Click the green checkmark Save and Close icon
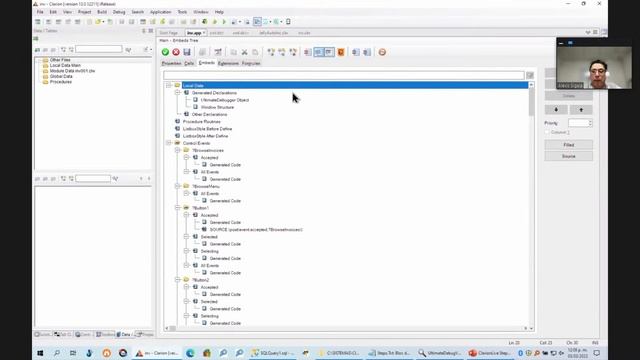This screenshot has width=640, height=360. pyautogui.click(x=165, y=52)
